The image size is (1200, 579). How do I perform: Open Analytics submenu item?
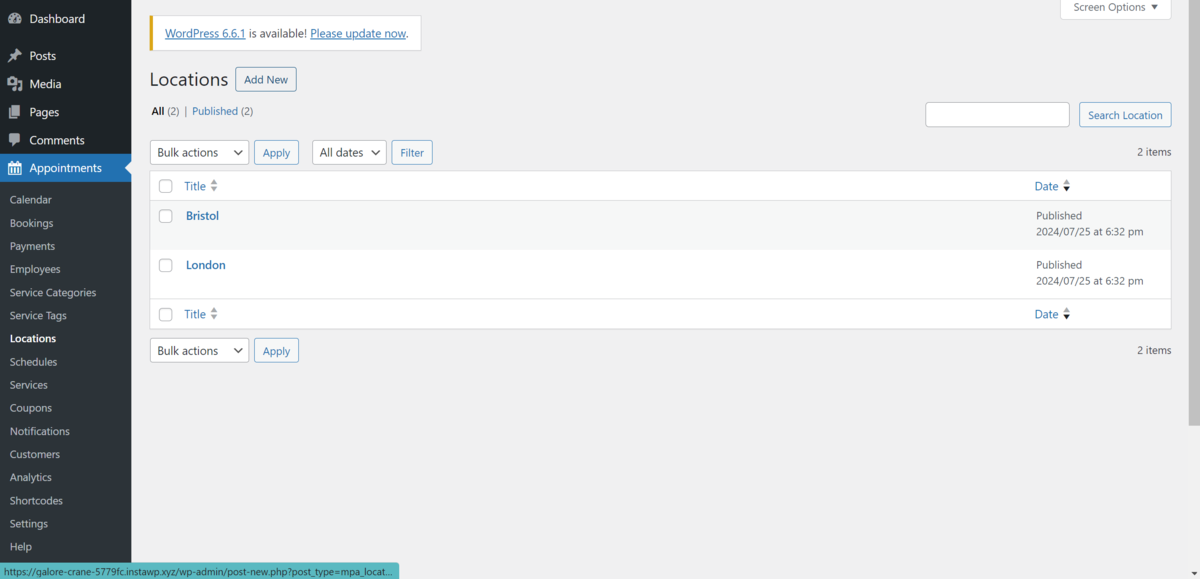(x=31, y=477)
